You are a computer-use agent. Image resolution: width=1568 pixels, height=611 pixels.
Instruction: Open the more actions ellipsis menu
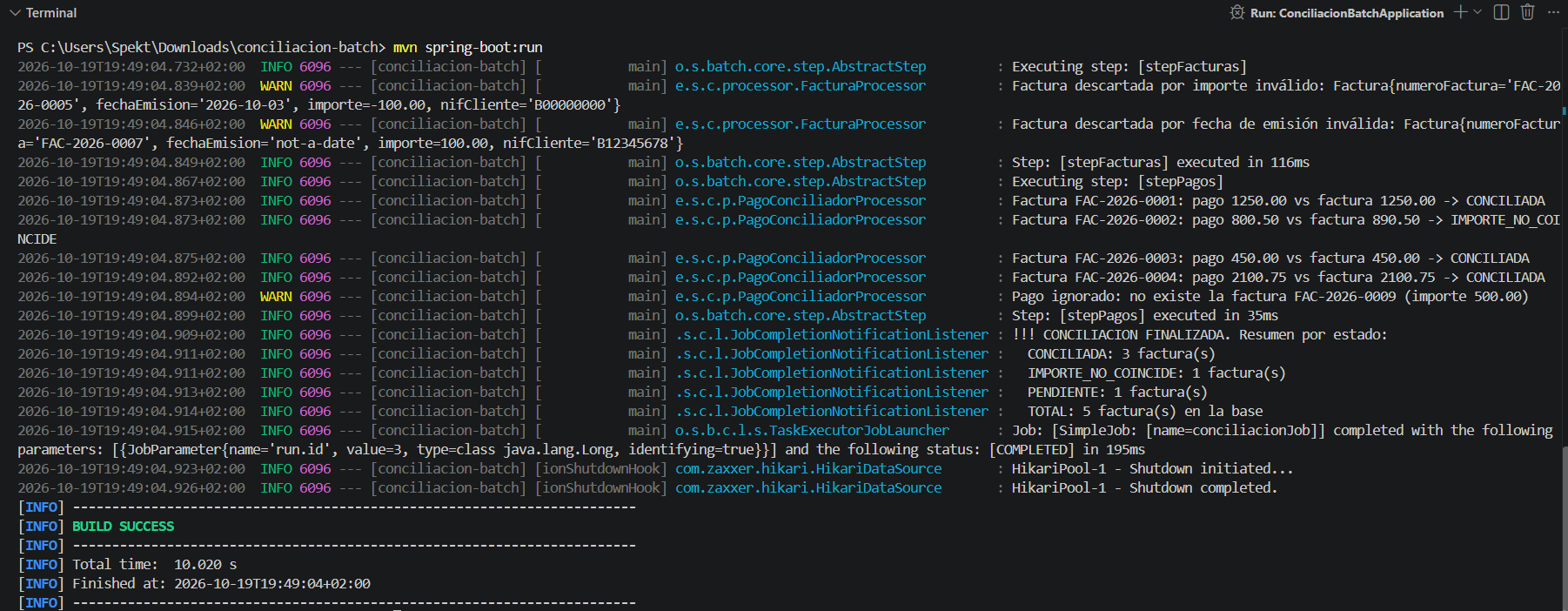(1553, 12)
